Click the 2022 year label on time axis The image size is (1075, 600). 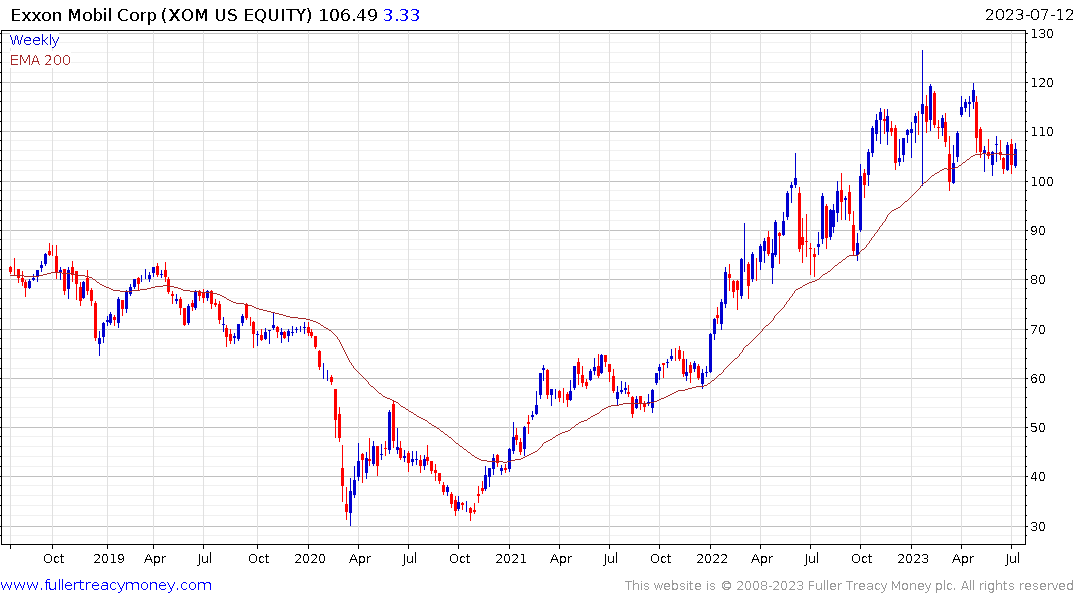(712, 559)
